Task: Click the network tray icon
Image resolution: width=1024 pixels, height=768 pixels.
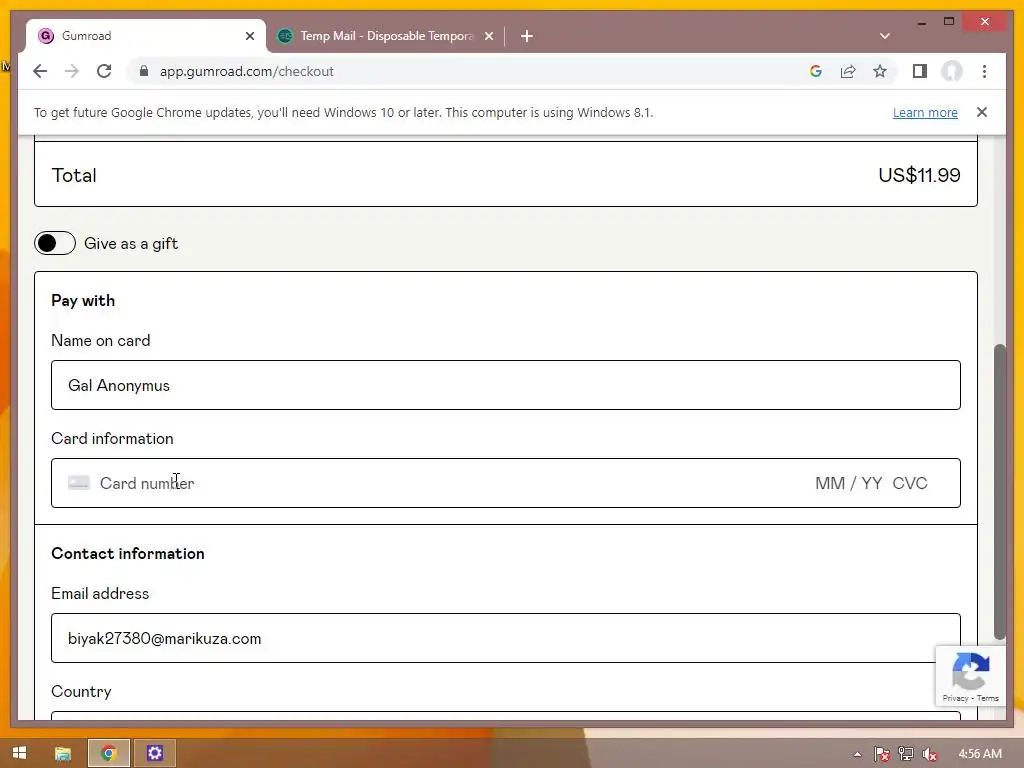Action: coord(906,754)
